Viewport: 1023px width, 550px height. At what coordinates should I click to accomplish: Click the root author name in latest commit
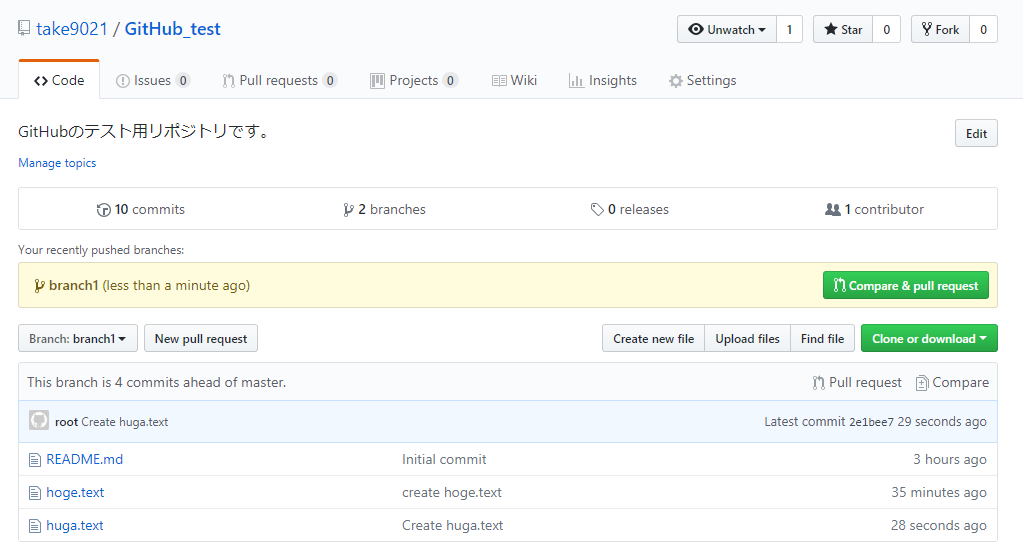67,422
